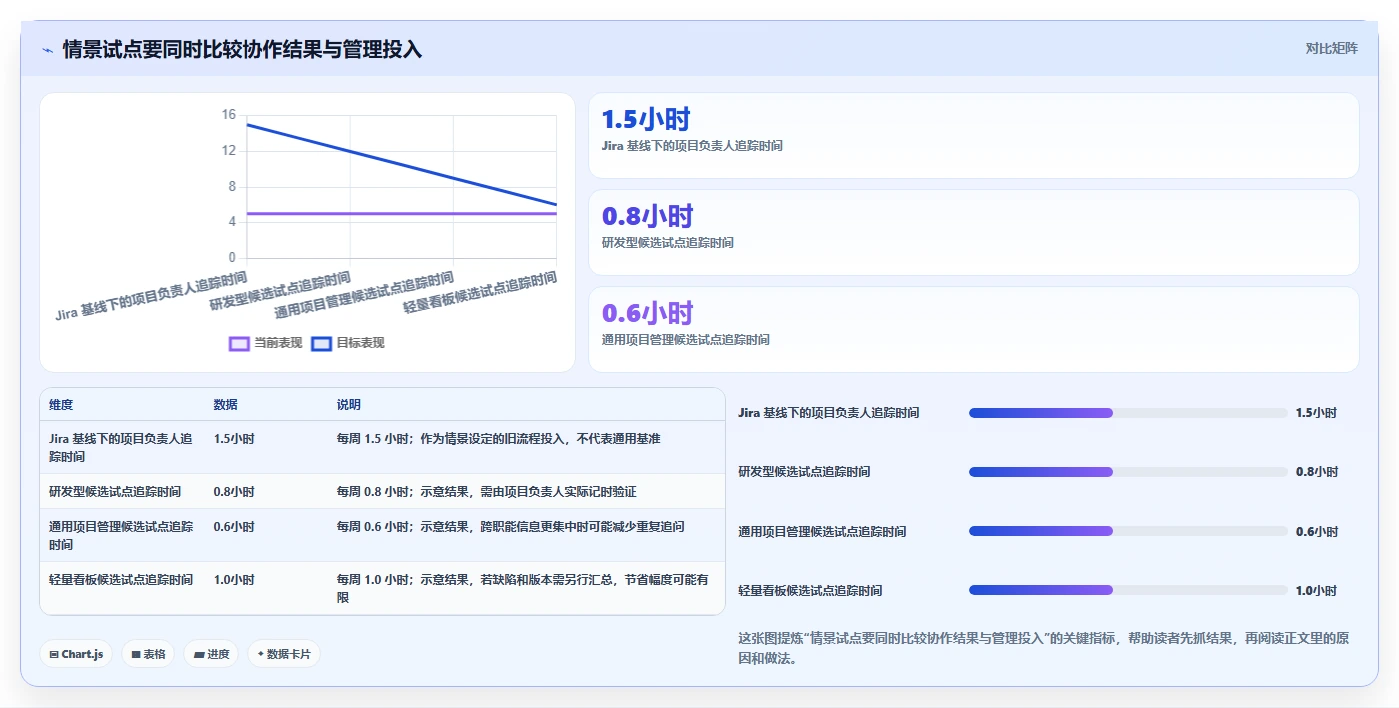Click the 数据 column header

[x=225, y=405]
